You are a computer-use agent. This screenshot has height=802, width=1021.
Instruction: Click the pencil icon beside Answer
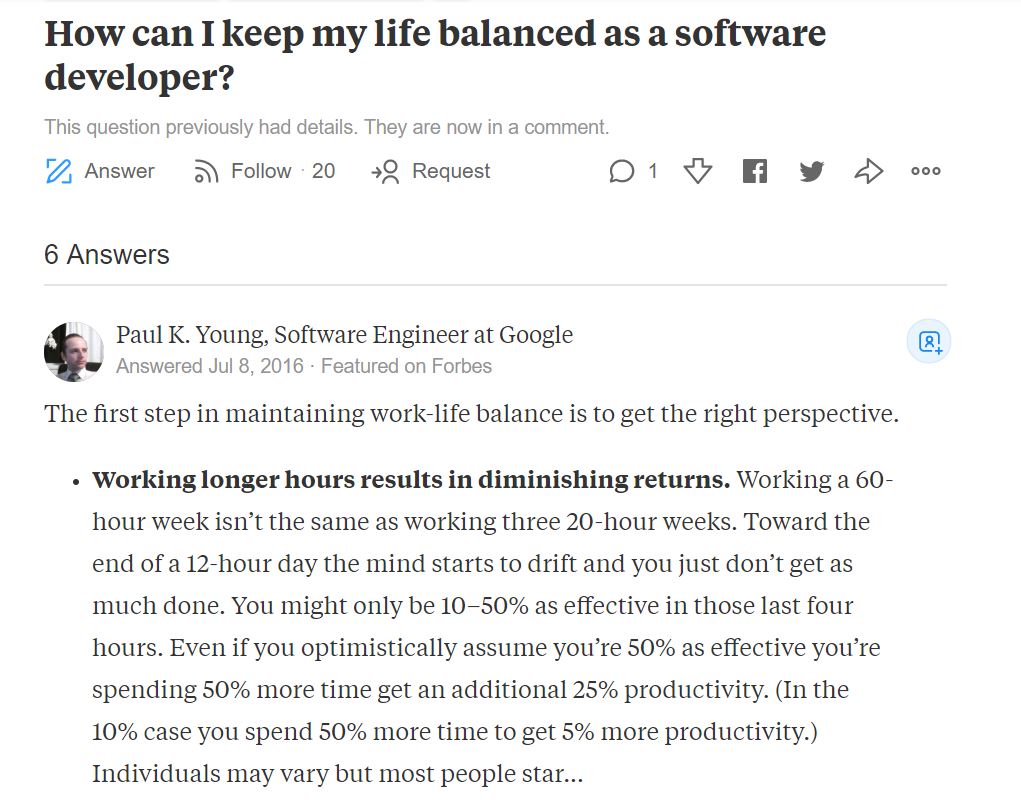(59, 171)
